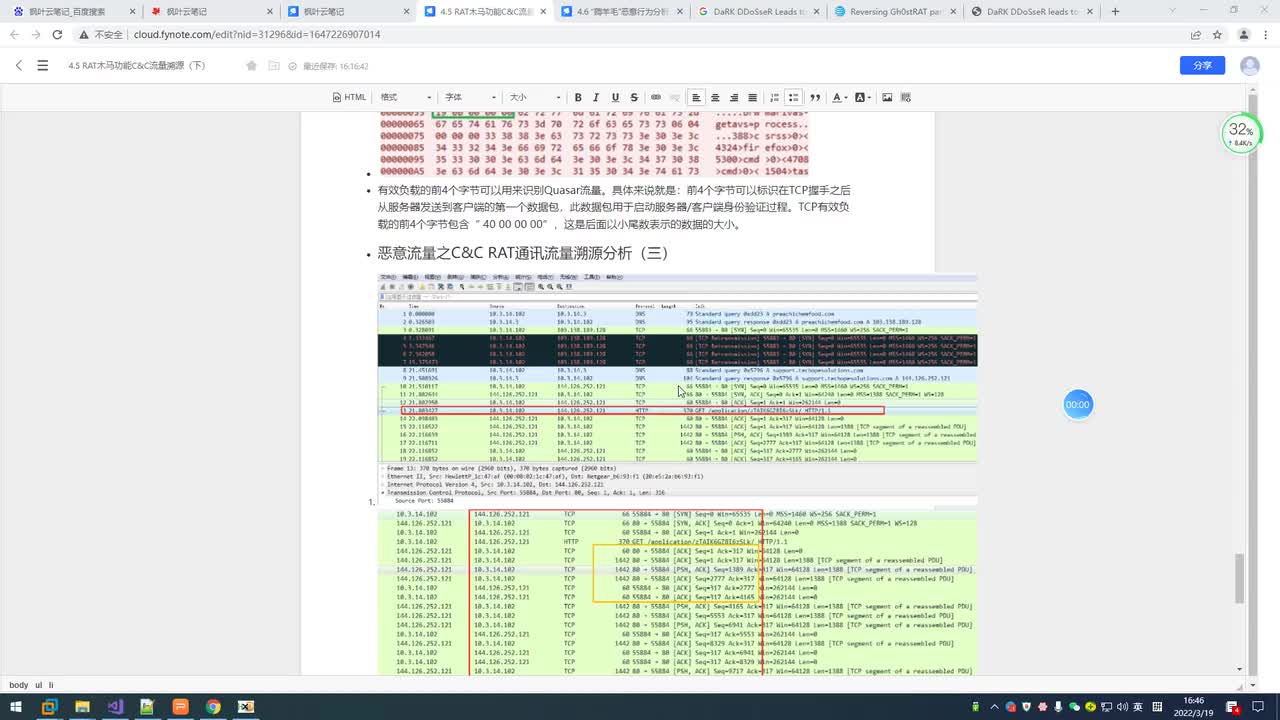Open the 大小 font size dropdown
The width and height of the screenshot is (1280, 720).
pos(535,97)
